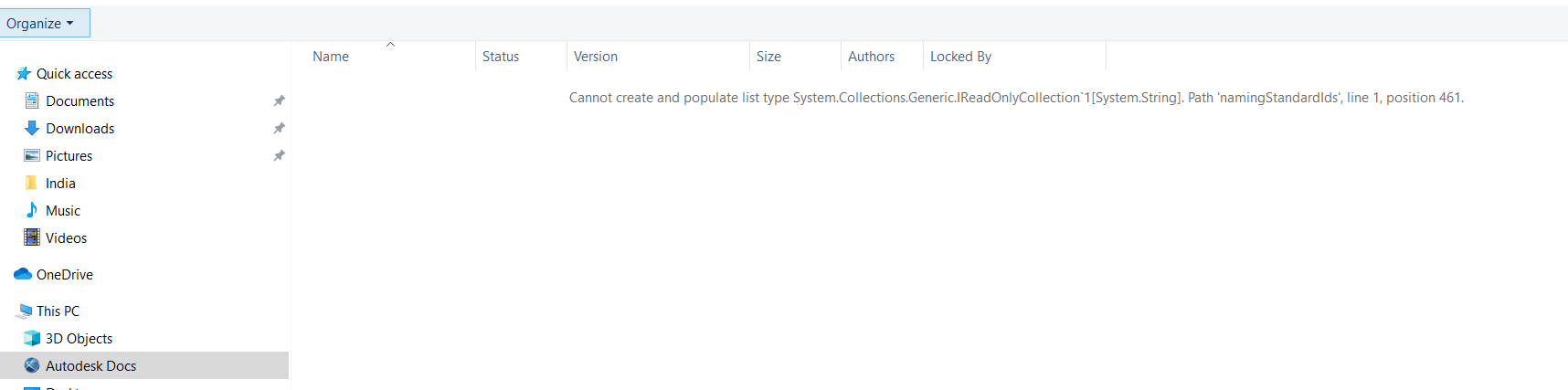Screen dimensions: 1568x390
Task: Open the Downloads folder
Action: click(x=80, y=128)
